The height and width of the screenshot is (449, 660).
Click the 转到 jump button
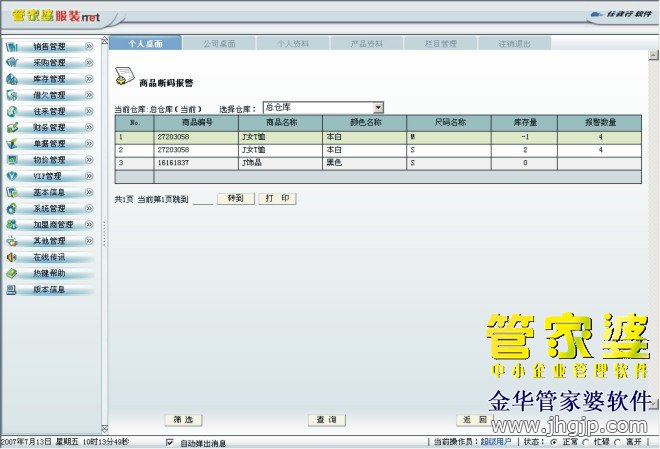coord(236,199)
